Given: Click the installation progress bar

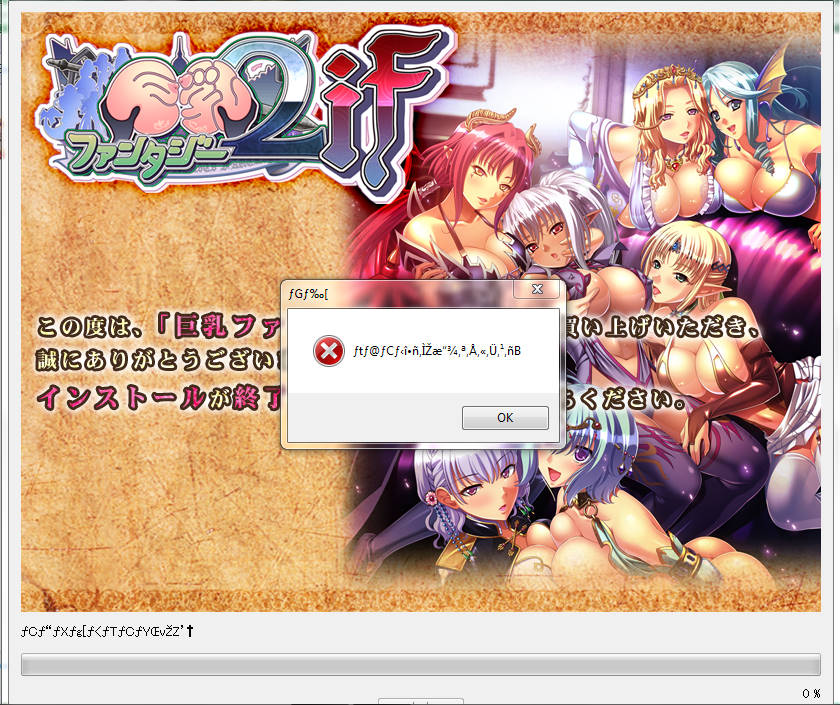Looking at the screenshot, I should tap(420, 665).
